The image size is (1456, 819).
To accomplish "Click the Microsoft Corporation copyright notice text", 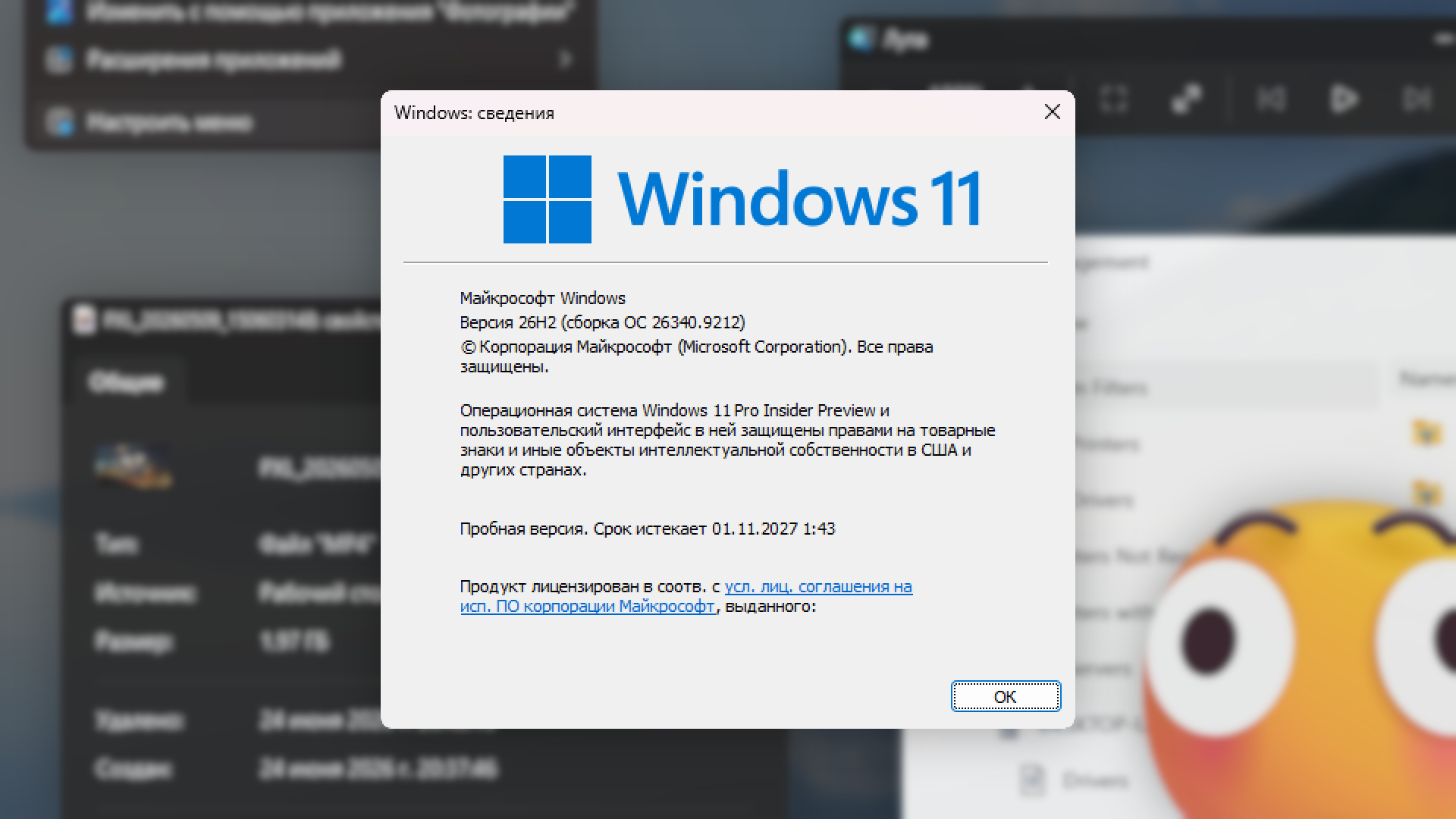I will tap(696, 356).
